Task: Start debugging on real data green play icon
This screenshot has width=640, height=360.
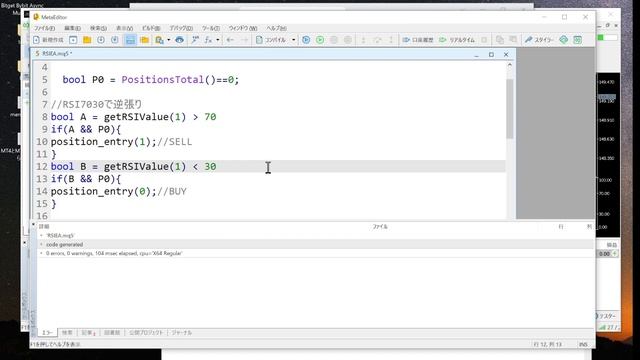Action: tap(320, 40)
